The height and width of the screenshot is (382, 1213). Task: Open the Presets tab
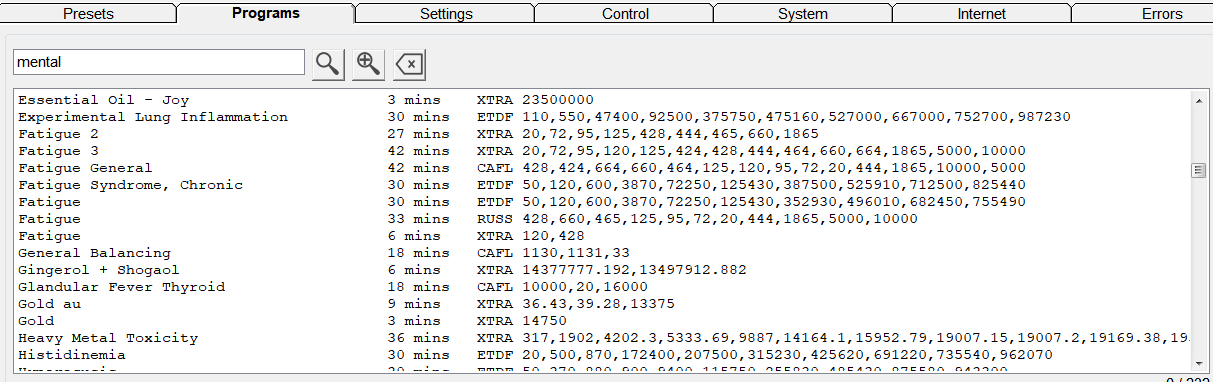(x=88, y=14)
